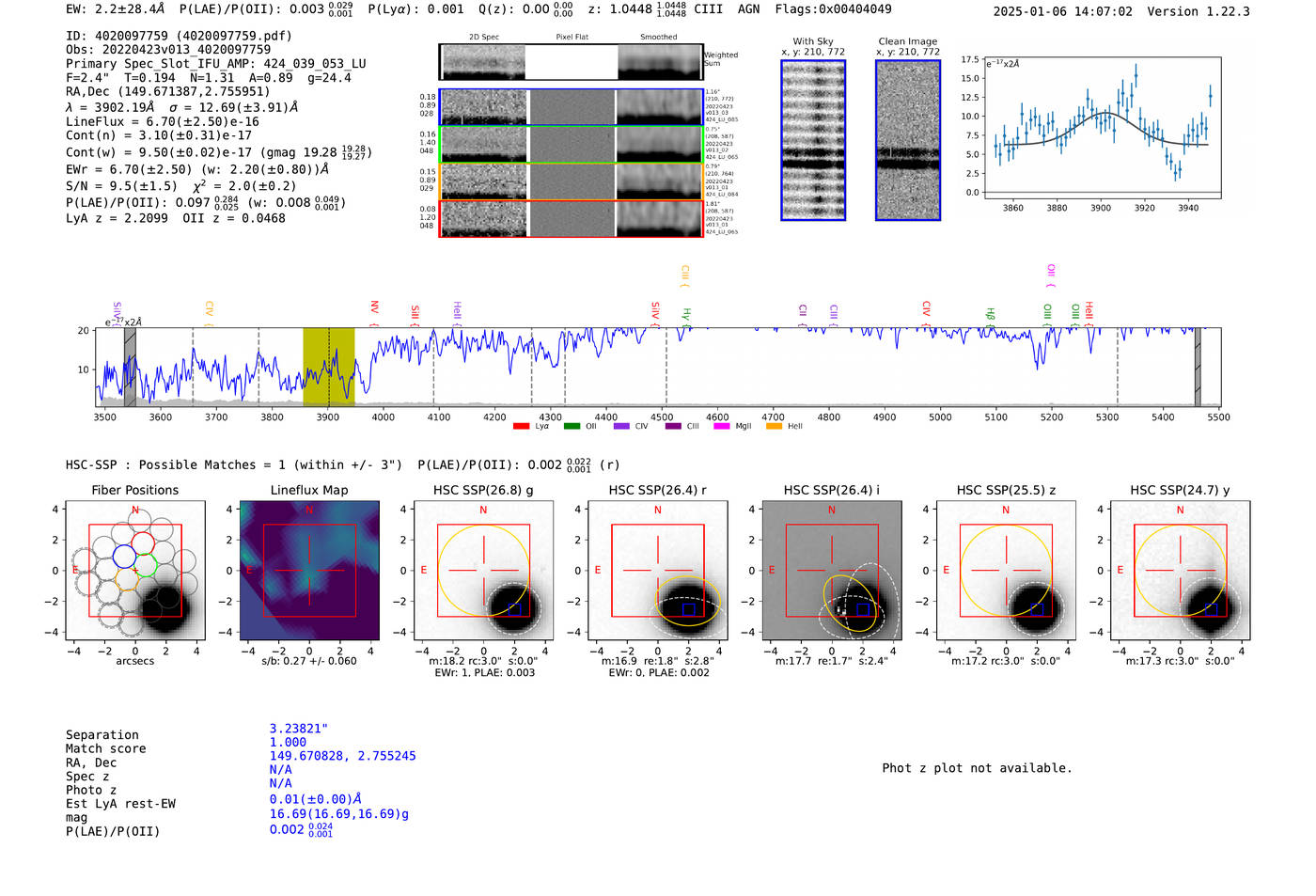Click the s/b: 0.27 +/- 0.060 caption
Viewport: 1316px width, 896px height.
309,661
